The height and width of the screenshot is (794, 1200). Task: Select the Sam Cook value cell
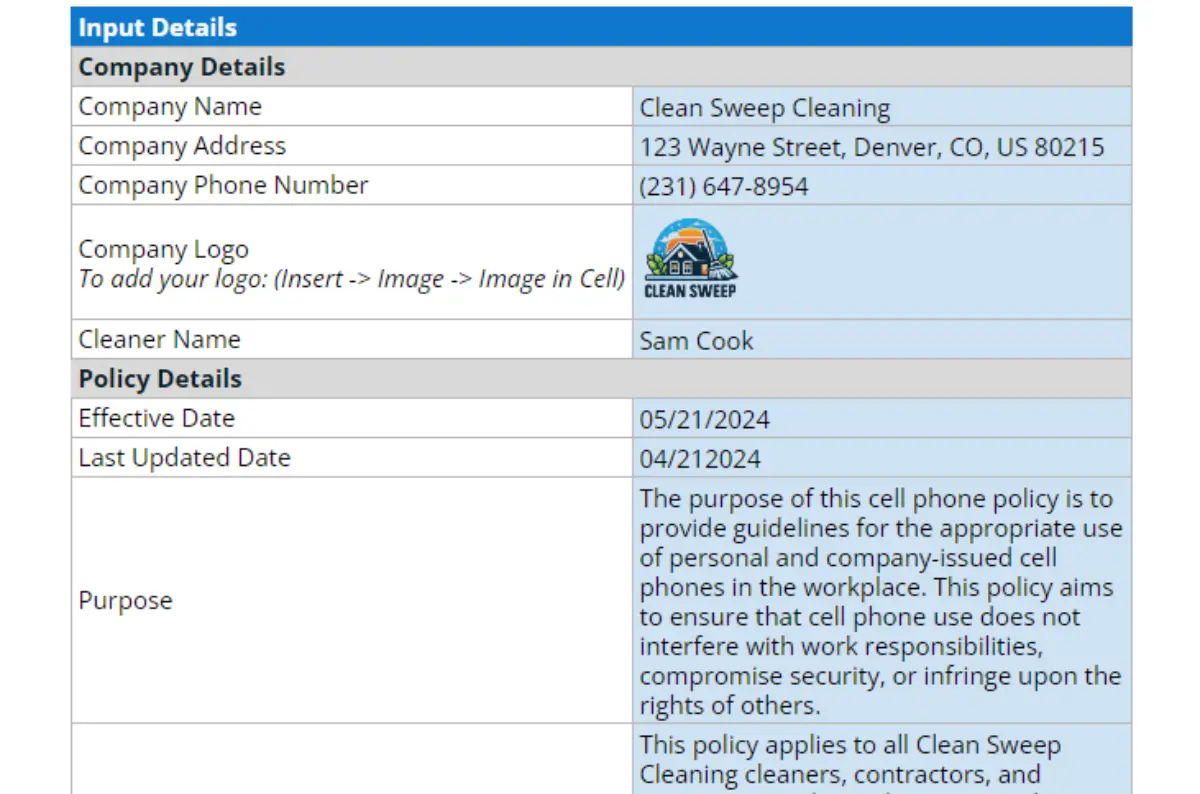[x=881, y=340]
